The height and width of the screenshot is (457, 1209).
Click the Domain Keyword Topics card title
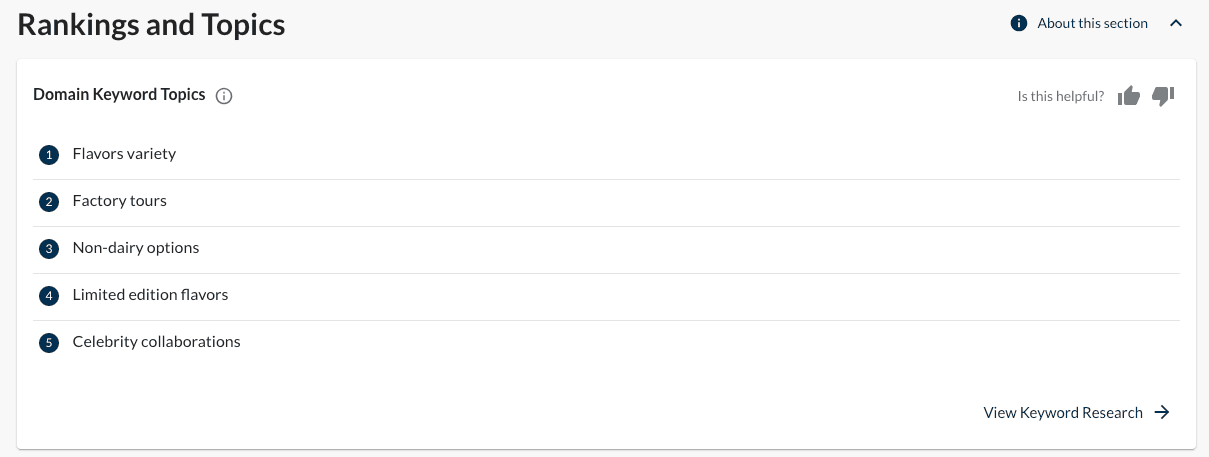119,95
